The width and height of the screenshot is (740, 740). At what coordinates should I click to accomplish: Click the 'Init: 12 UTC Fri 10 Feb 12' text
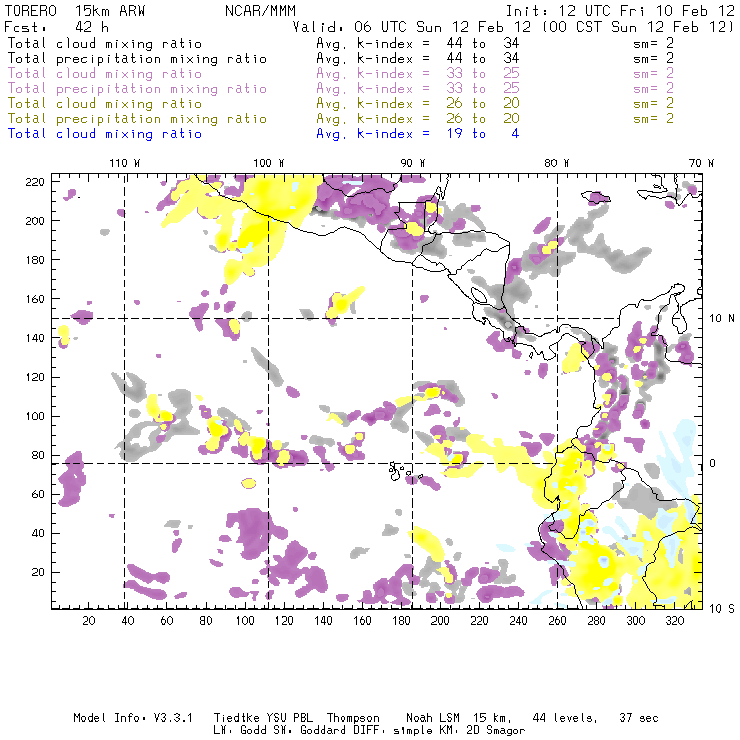[620, 11]
